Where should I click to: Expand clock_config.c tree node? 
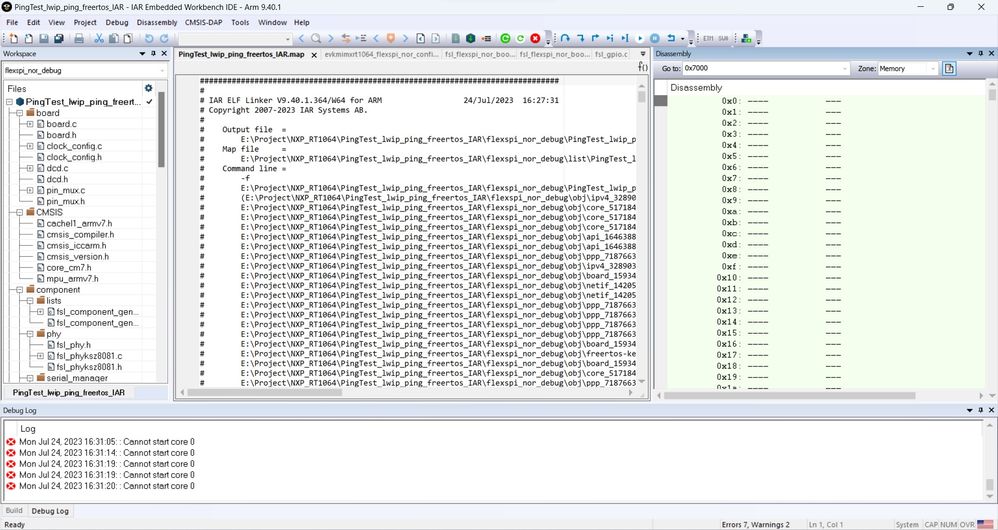point(30,146)
